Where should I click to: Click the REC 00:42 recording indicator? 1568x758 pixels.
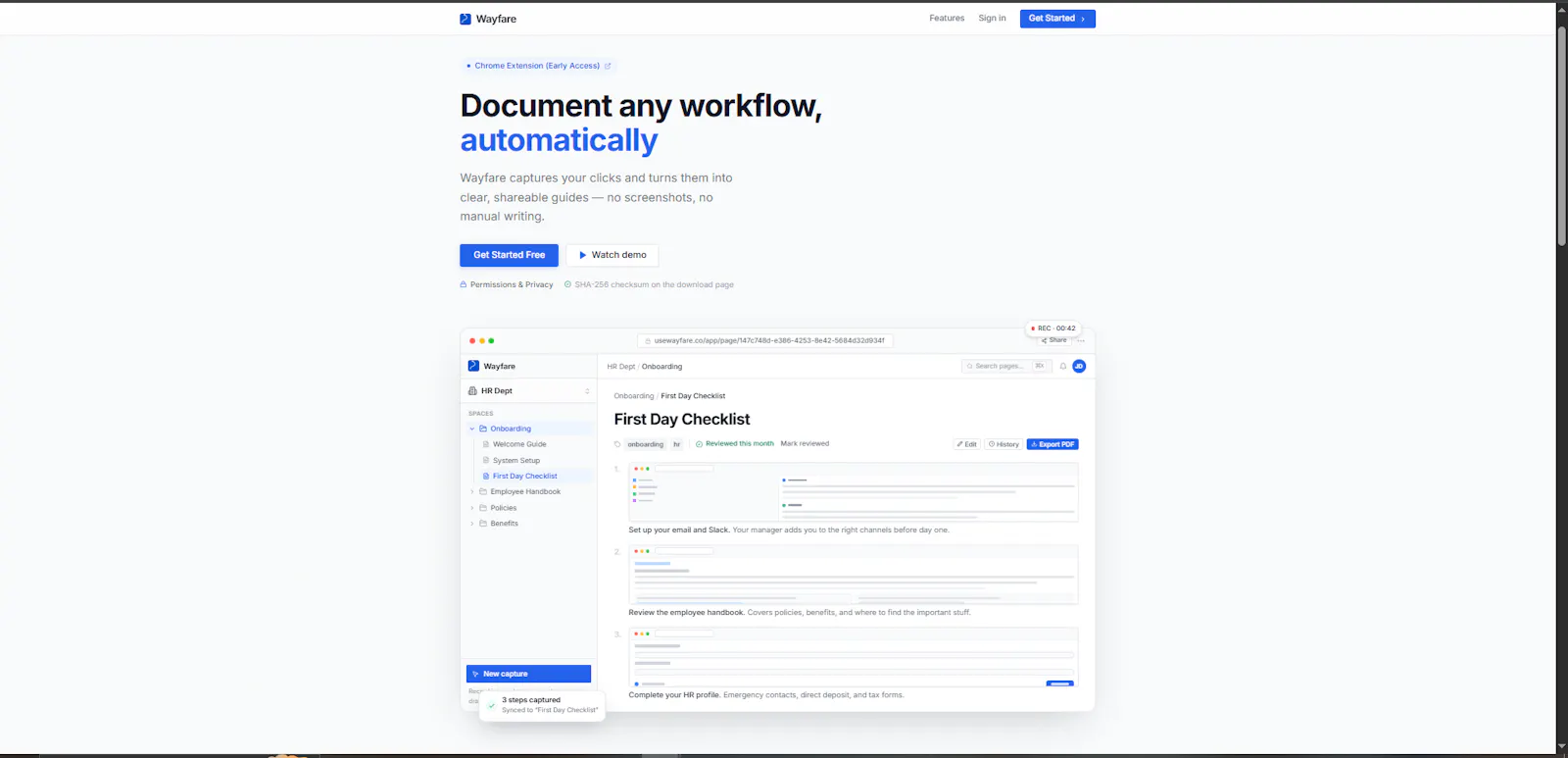(1053, 328)
